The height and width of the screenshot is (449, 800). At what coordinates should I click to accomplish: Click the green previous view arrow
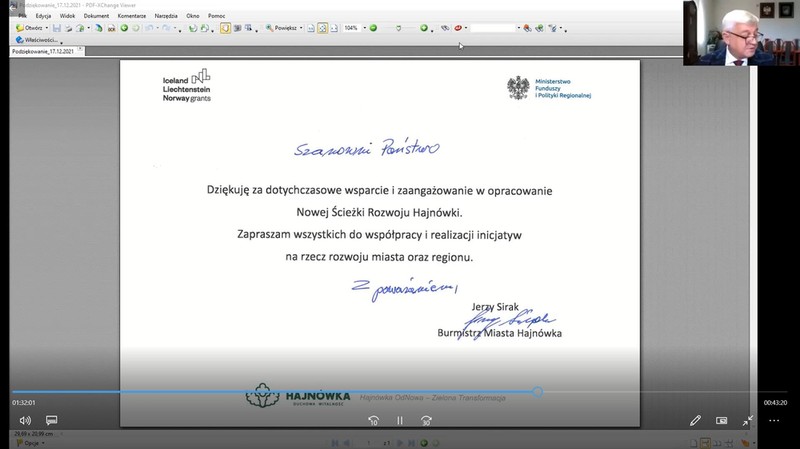124,28
